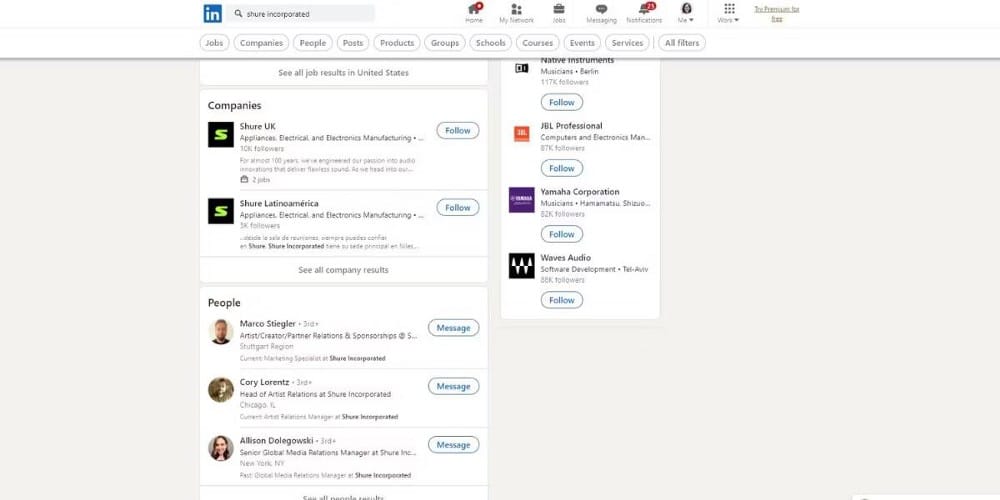See all job results in United States
This screenshot has width=1000, height=500.
pos(343,73)
